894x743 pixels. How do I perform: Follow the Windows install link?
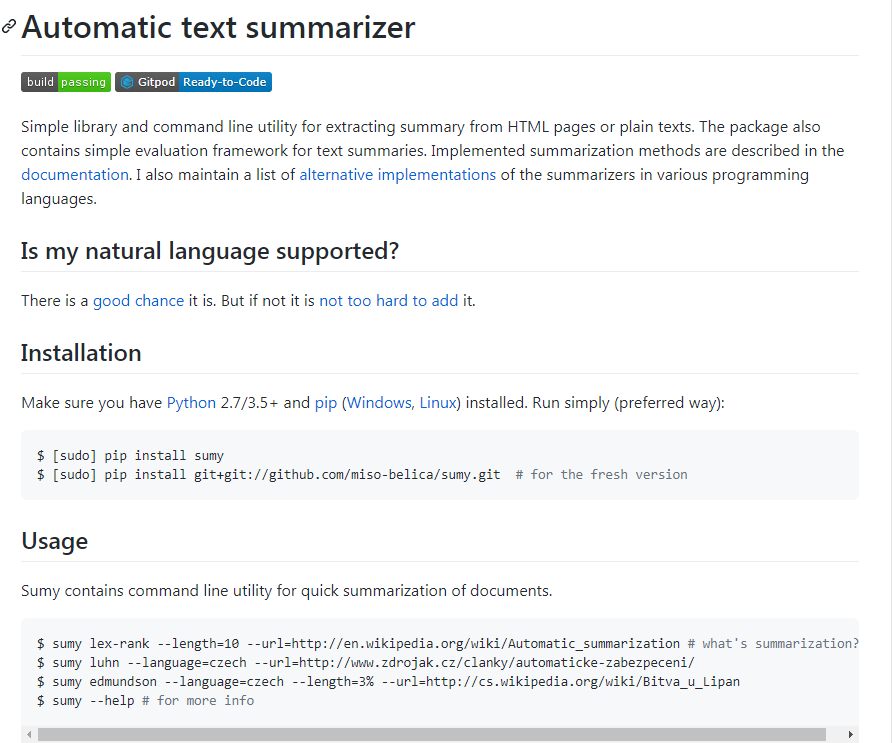(x=378, y=403)
